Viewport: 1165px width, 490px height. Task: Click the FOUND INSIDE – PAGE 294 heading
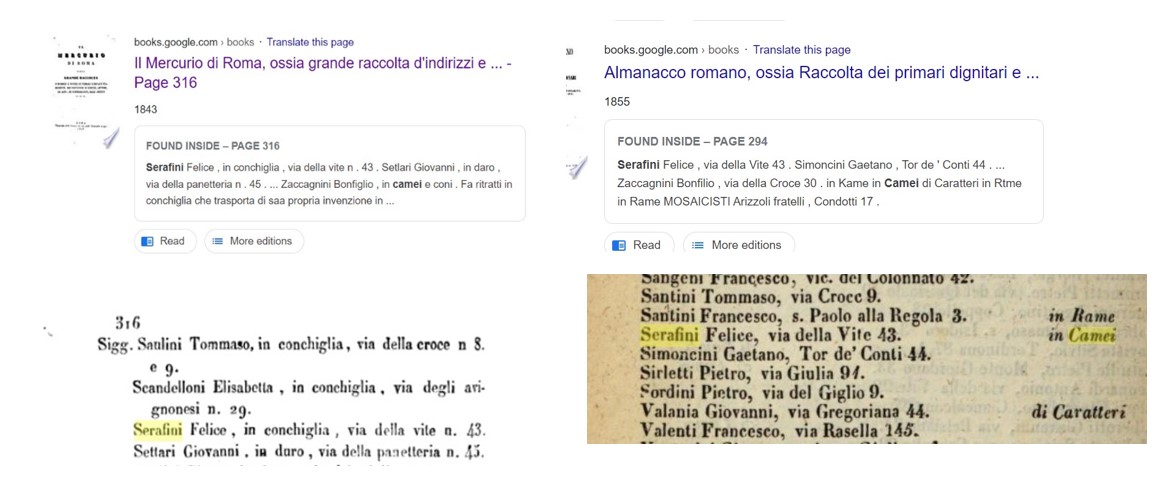click(x=692, y=141)
